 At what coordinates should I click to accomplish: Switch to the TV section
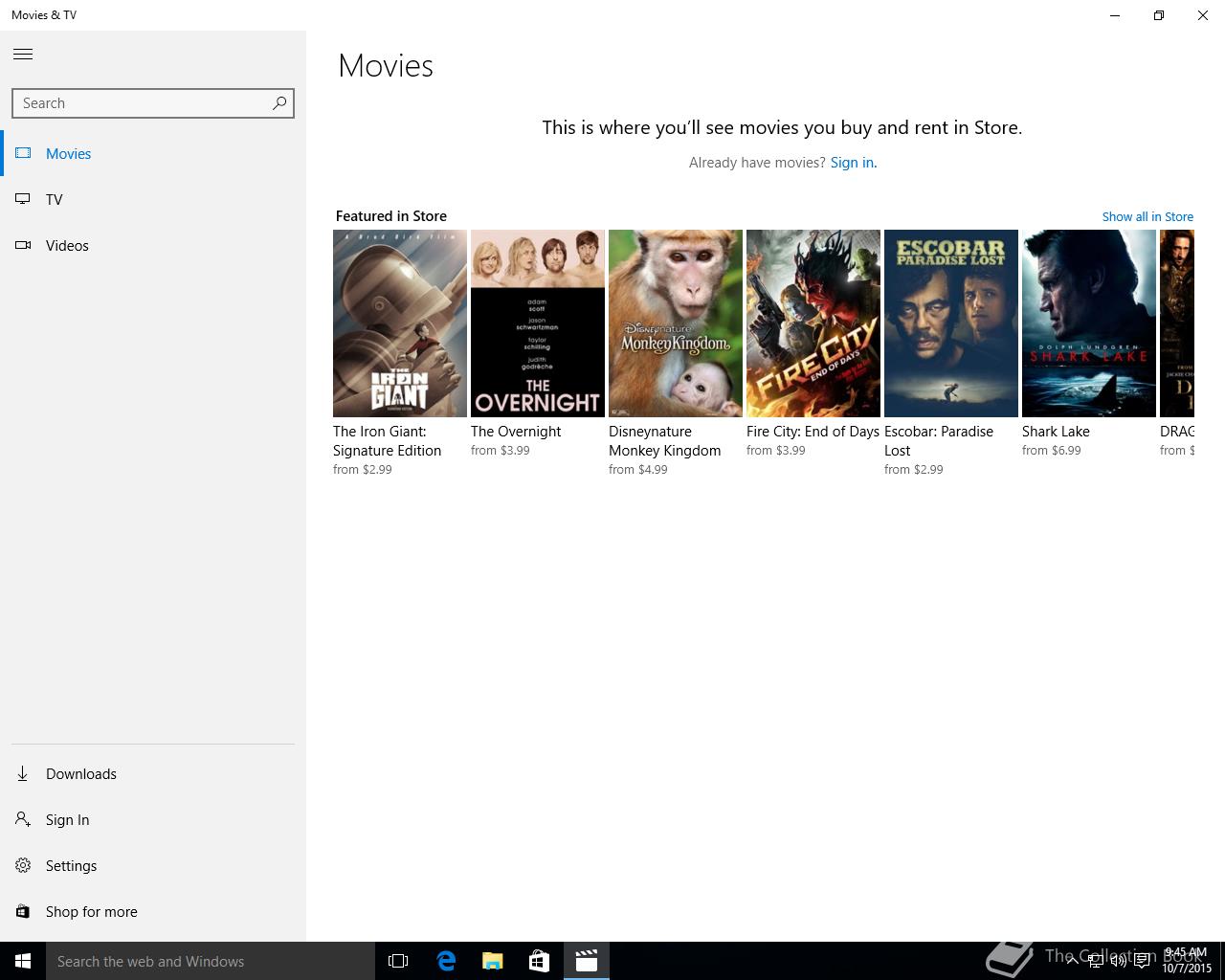click(x=55, y=199)
